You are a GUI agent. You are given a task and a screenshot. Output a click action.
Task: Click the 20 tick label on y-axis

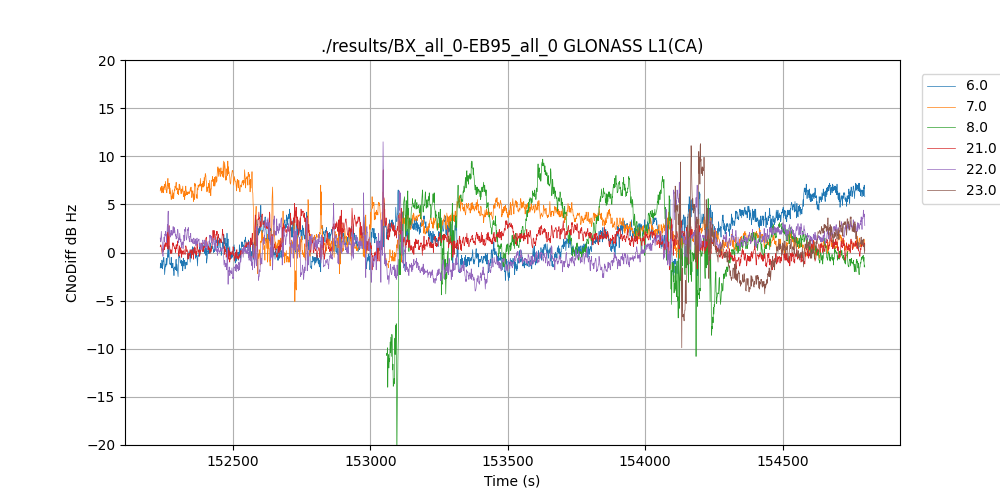(108, 61)
